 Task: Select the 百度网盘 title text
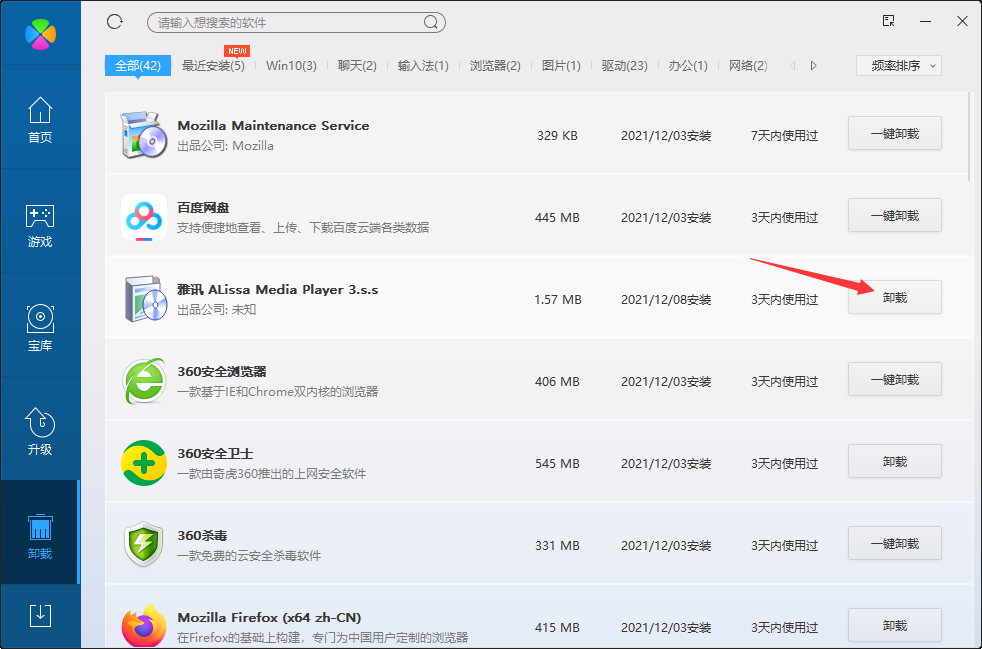203,207
